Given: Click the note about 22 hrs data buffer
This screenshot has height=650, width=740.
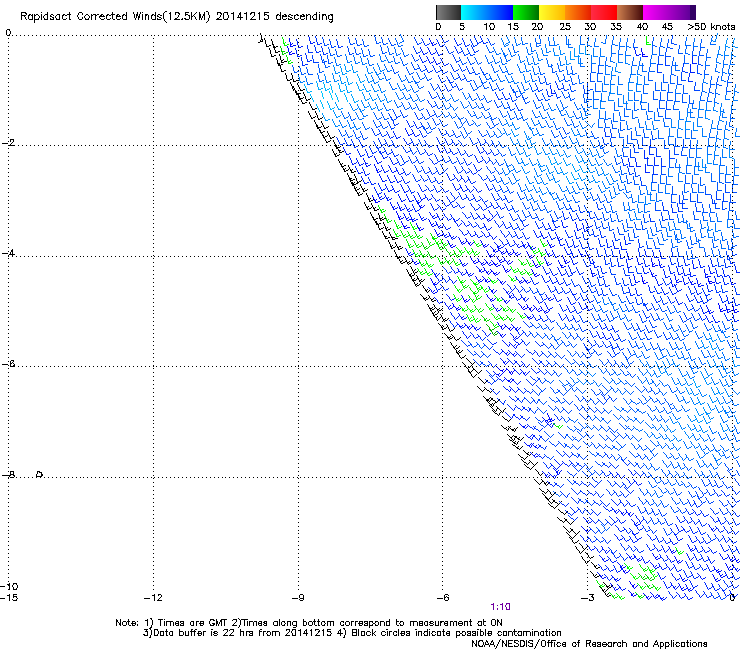Looking at the screenshot, I should coord(237,633).
